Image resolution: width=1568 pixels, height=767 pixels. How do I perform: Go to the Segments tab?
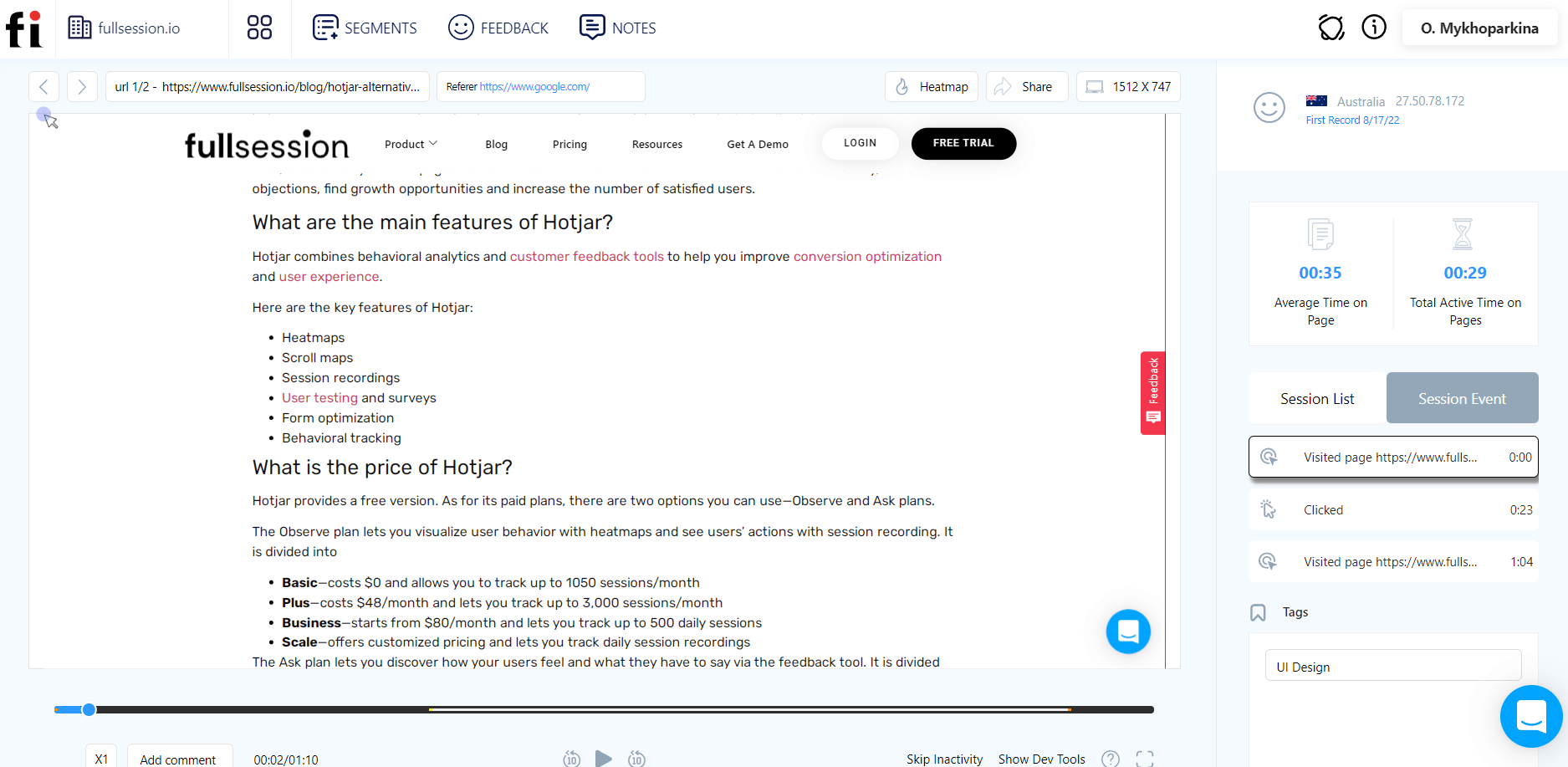click(365, 28)
